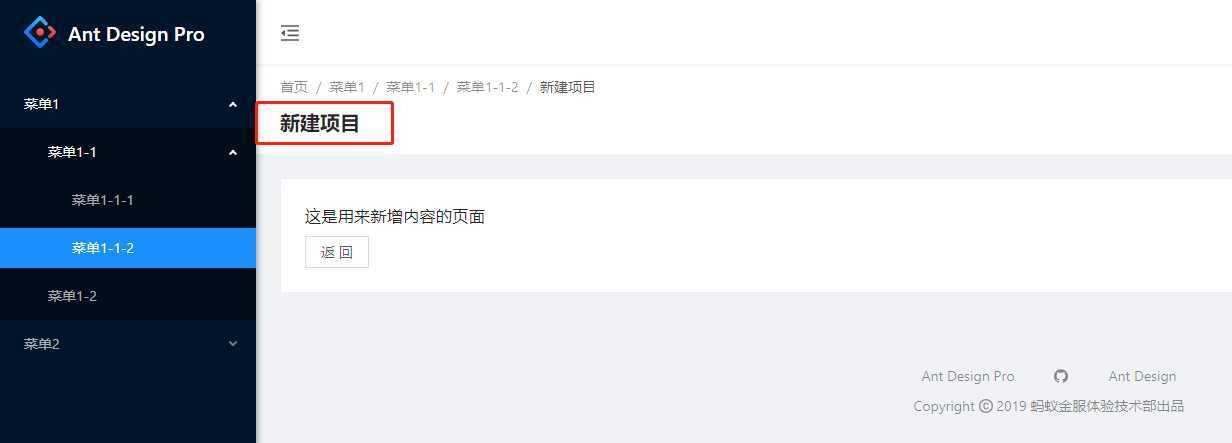The image size is (1232, 443).
Task: Click 菜单1-1 breadcrumb link
Action: click(410, 87)
